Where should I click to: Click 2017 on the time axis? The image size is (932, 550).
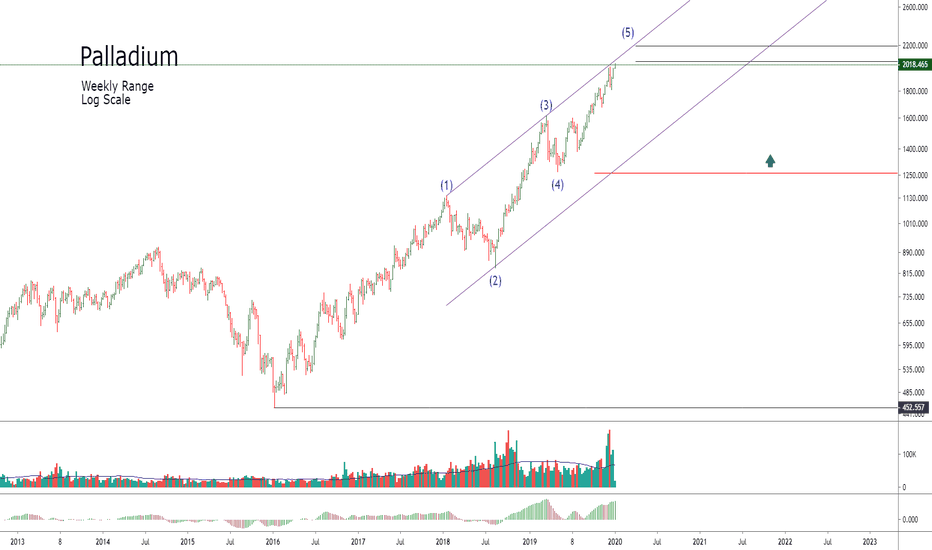point(358,542)
